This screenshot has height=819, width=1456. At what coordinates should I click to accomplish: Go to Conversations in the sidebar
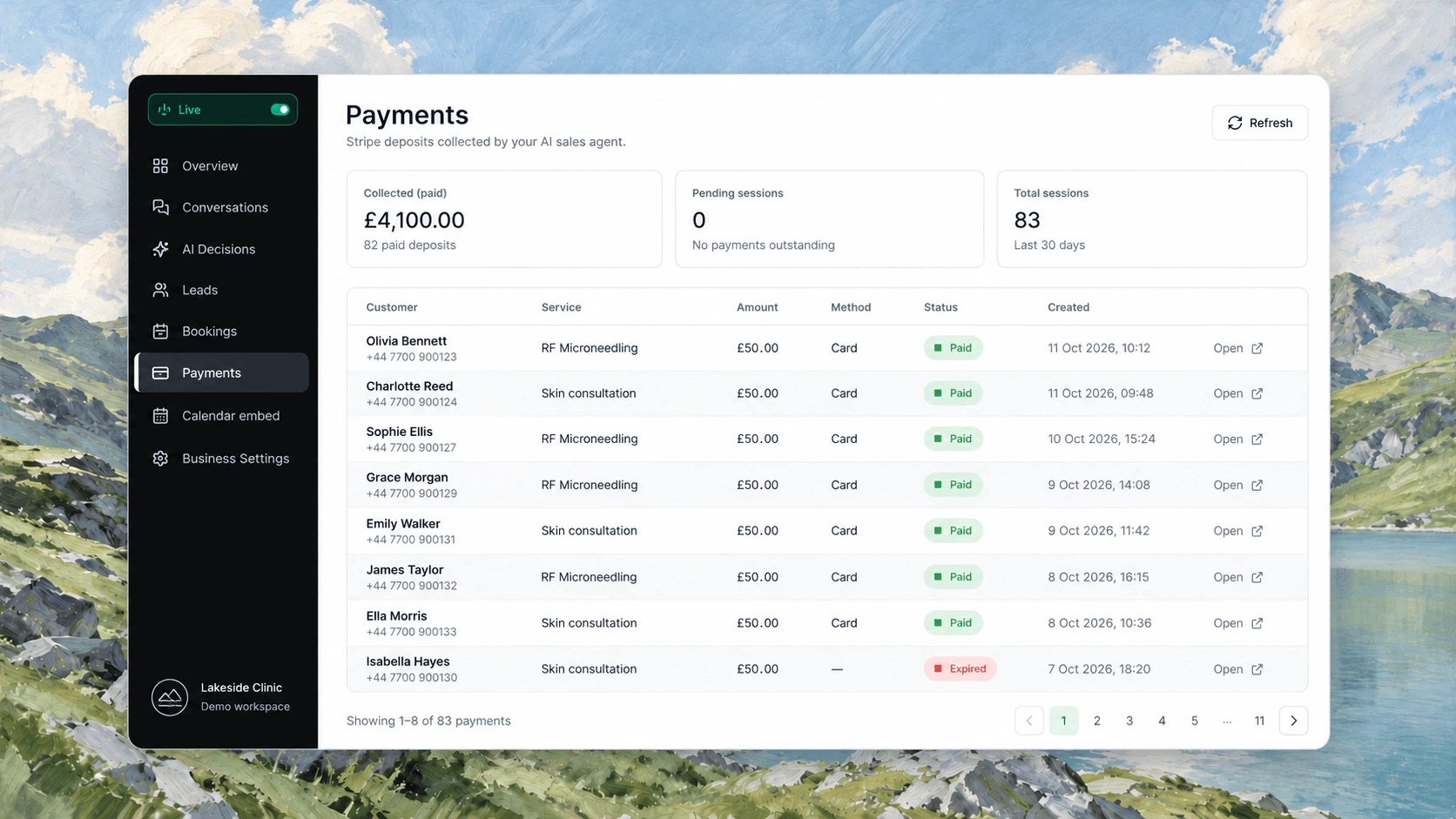coord(222,207)
